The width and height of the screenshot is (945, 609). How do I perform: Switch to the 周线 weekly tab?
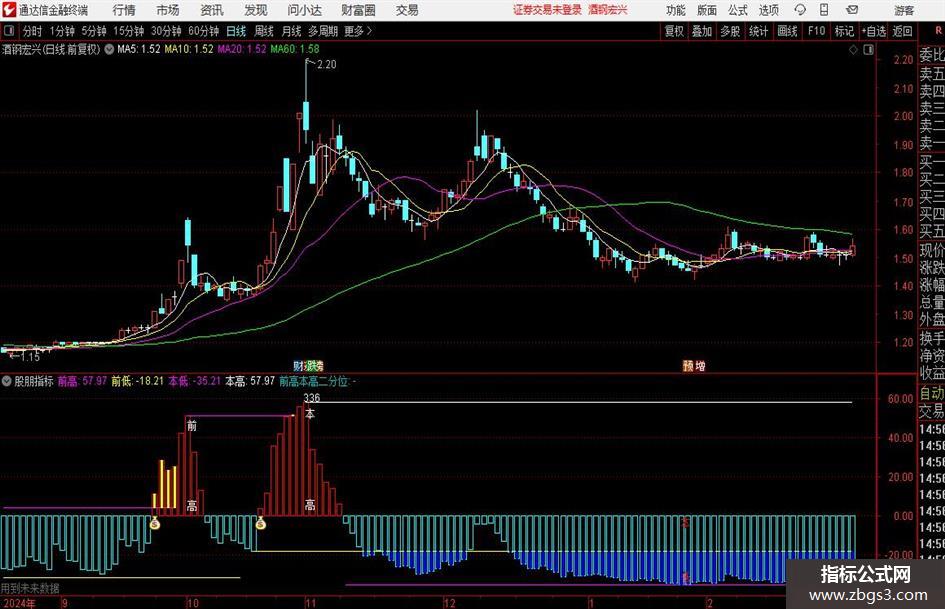264,31
